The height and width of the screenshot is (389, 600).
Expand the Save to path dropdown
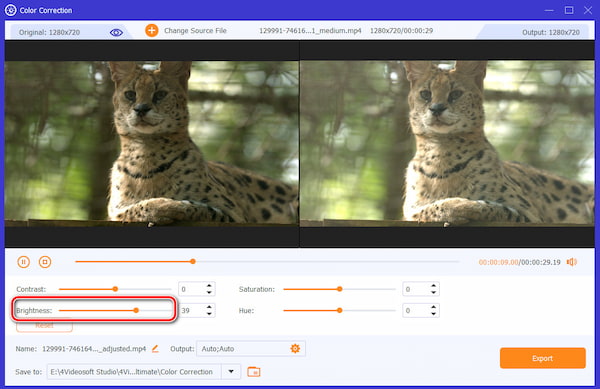[x=231, y=371]
